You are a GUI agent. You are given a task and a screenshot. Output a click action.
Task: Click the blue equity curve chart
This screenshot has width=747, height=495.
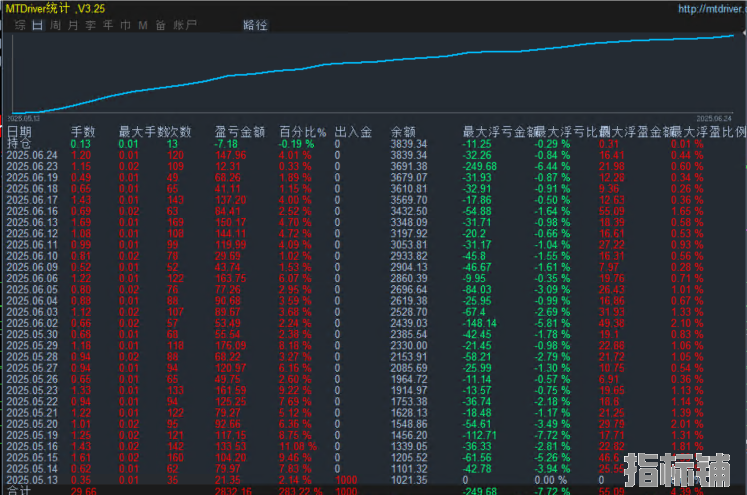click(x=372, y=74)
